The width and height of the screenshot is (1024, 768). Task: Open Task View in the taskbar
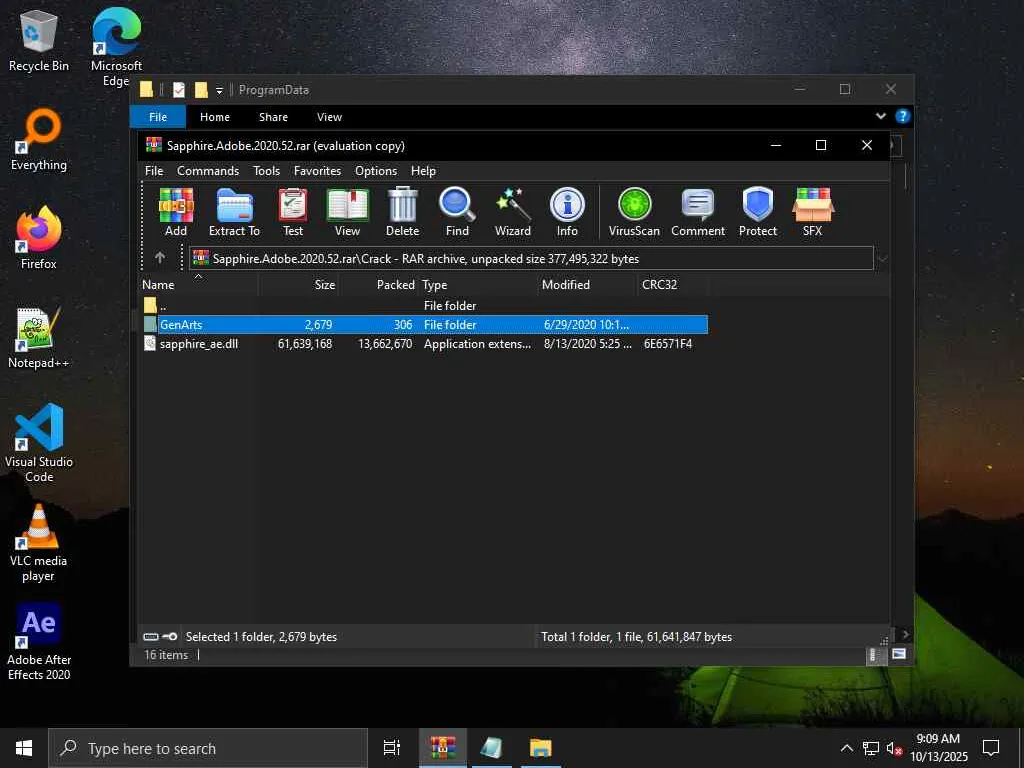(x=392, y=748)
